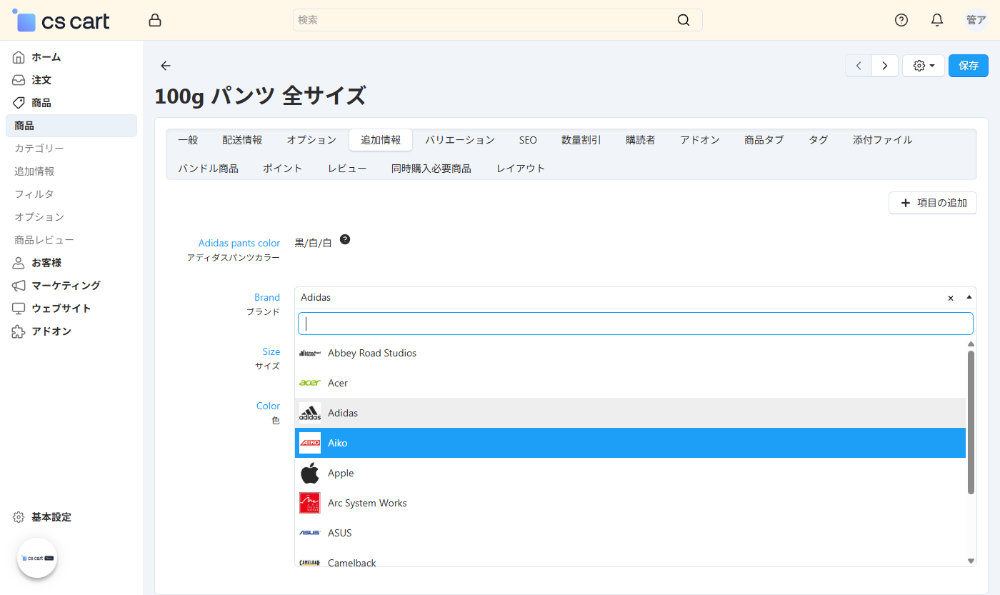Open 基本設定 via the gear icon
The width and height of the screenshot is (1000, 595).
(16, 517)
